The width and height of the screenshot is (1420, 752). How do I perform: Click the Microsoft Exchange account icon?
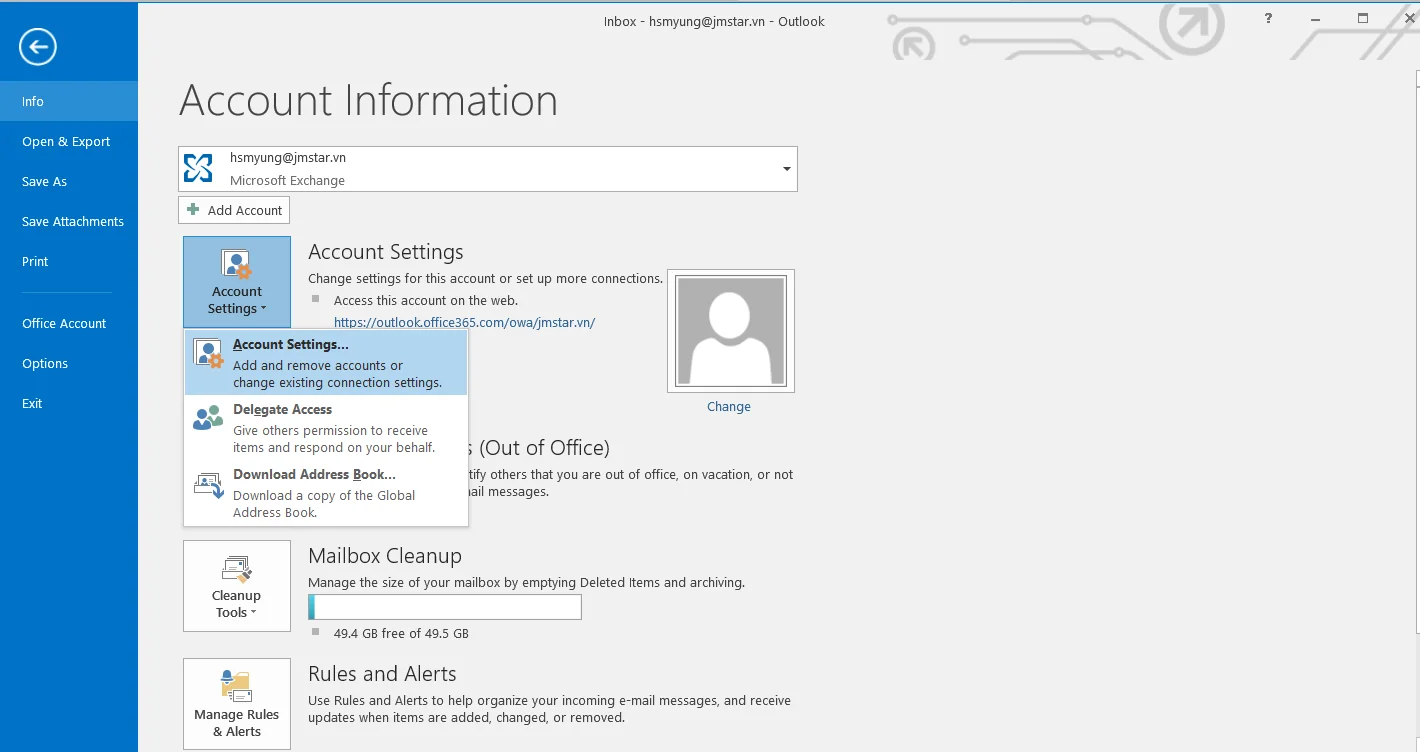(198, 168)
